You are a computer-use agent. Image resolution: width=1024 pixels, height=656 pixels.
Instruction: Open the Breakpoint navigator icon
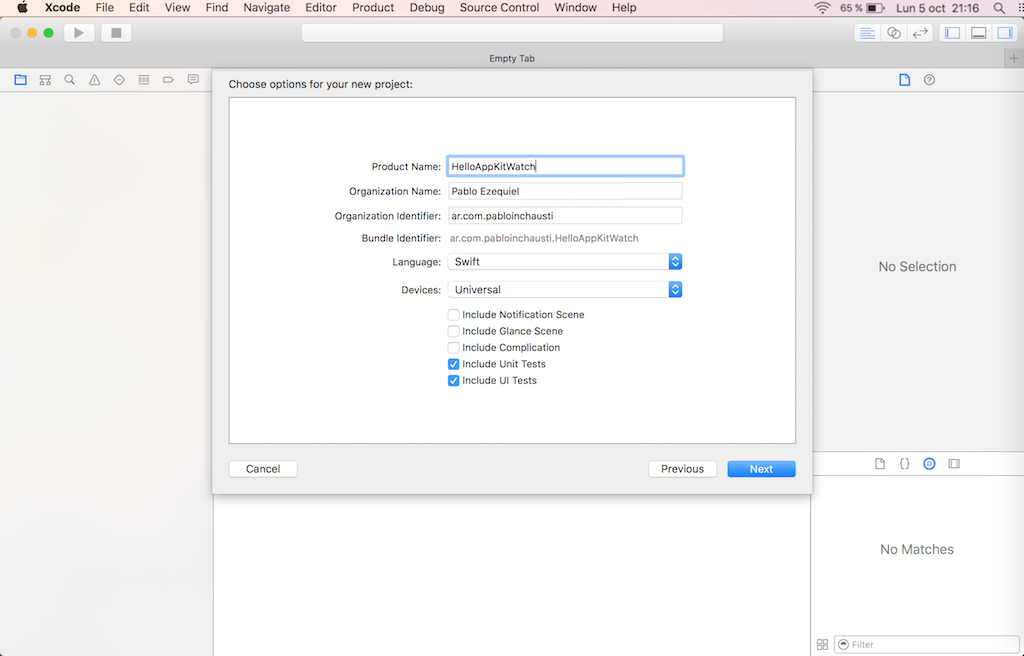click(168, 80)
